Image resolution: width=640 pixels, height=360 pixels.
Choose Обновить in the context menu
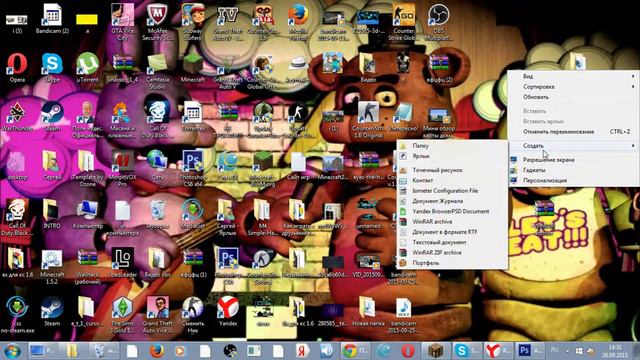click(x=573, y=97)
